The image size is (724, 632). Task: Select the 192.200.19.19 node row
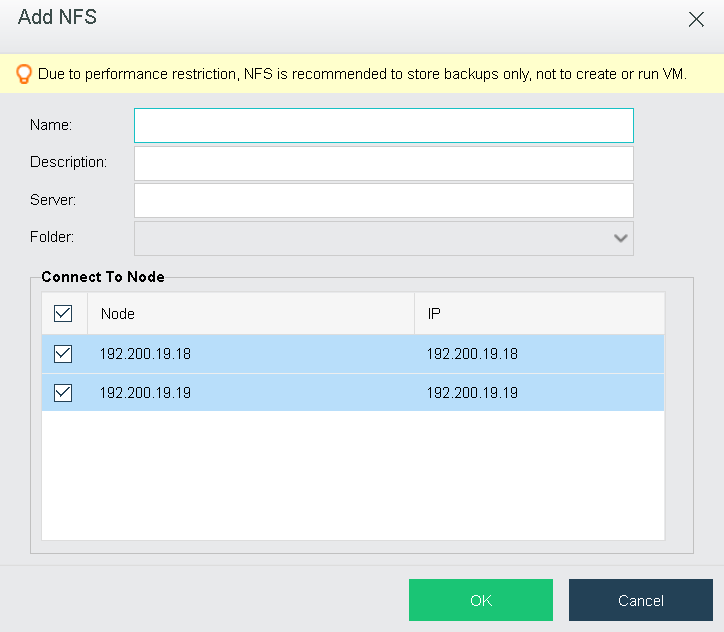[x=353, y=393]
